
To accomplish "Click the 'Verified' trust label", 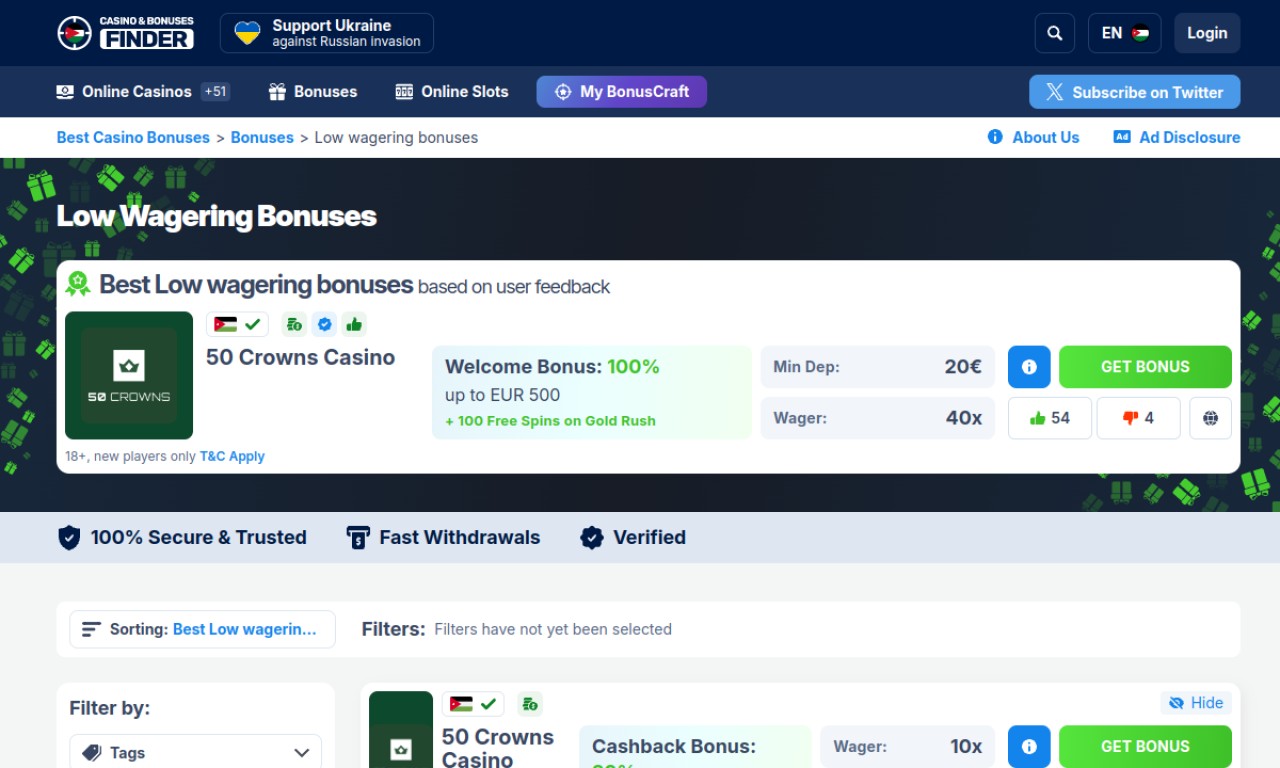I will [x=649, y=537].
